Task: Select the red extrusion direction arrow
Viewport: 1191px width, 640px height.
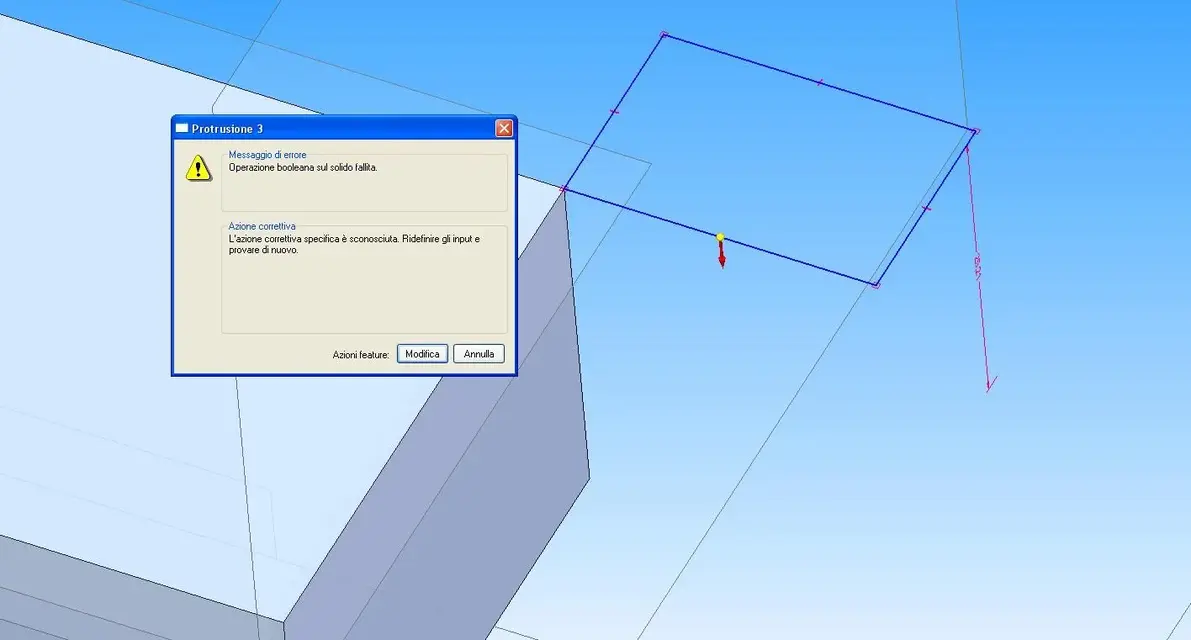Action: [x=722, y=254]
